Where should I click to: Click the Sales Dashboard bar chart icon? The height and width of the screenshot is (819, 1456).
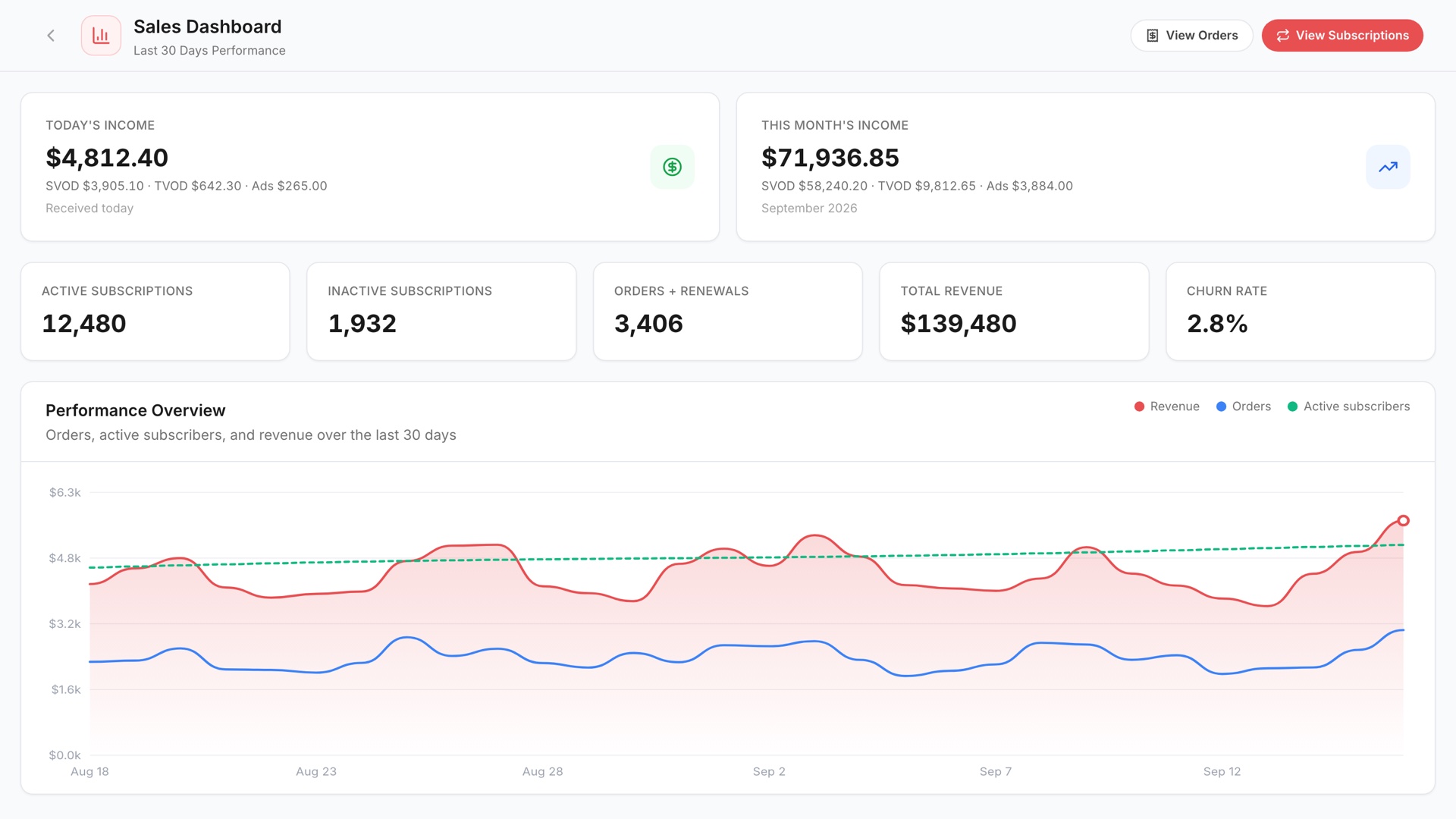101,36
